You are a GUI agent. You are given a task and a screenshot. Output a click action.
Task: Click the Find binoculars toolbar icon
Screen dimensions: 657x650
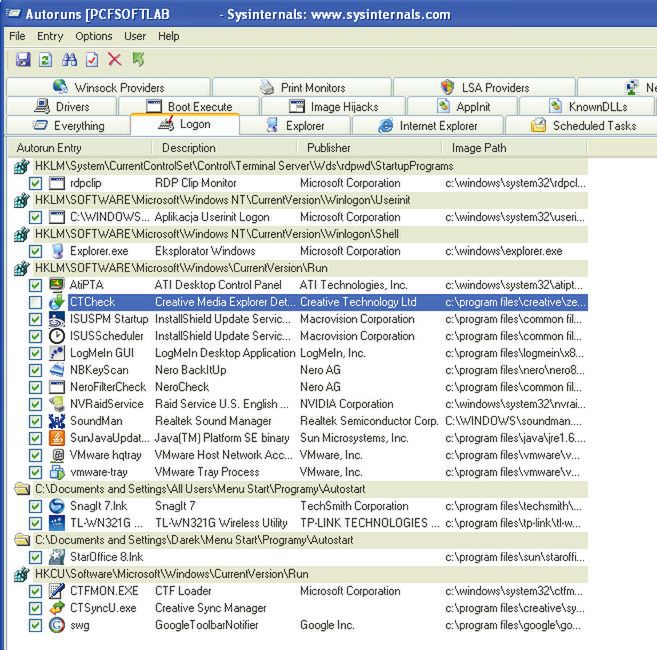69,60
